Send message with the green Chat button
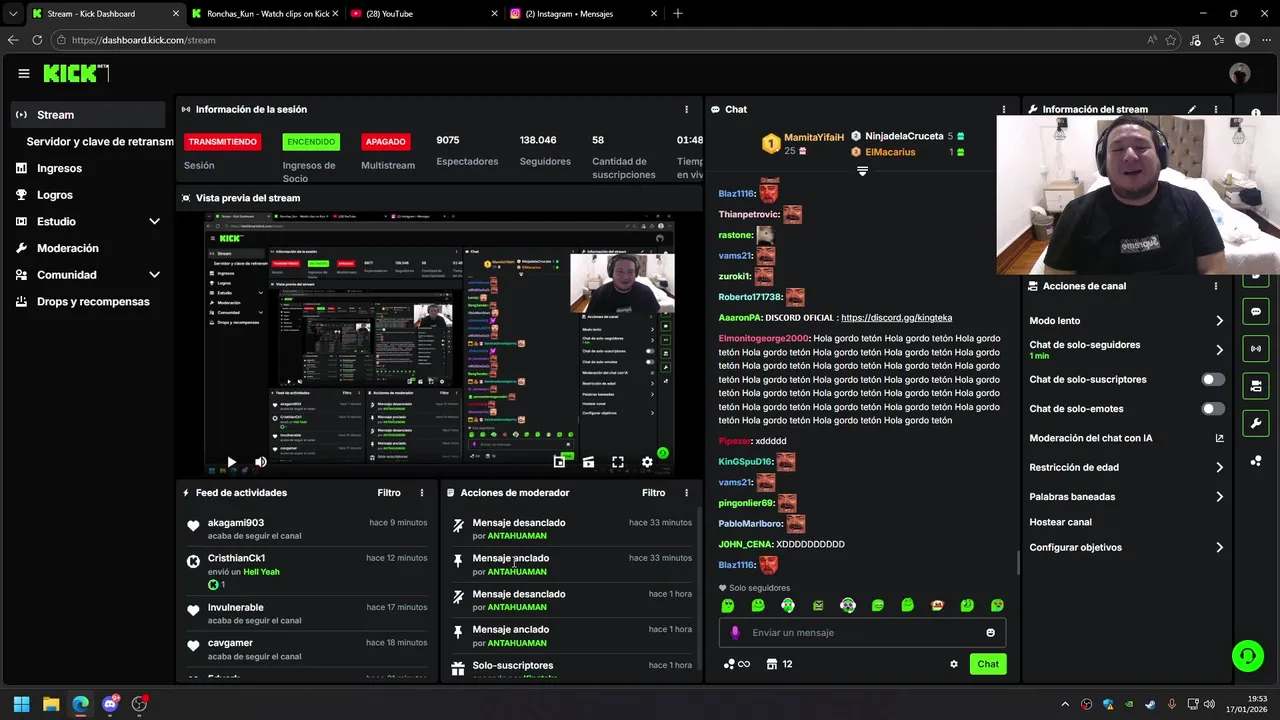Image resolution: width=1280 pixels, height=720 pixels. (988, 664)
